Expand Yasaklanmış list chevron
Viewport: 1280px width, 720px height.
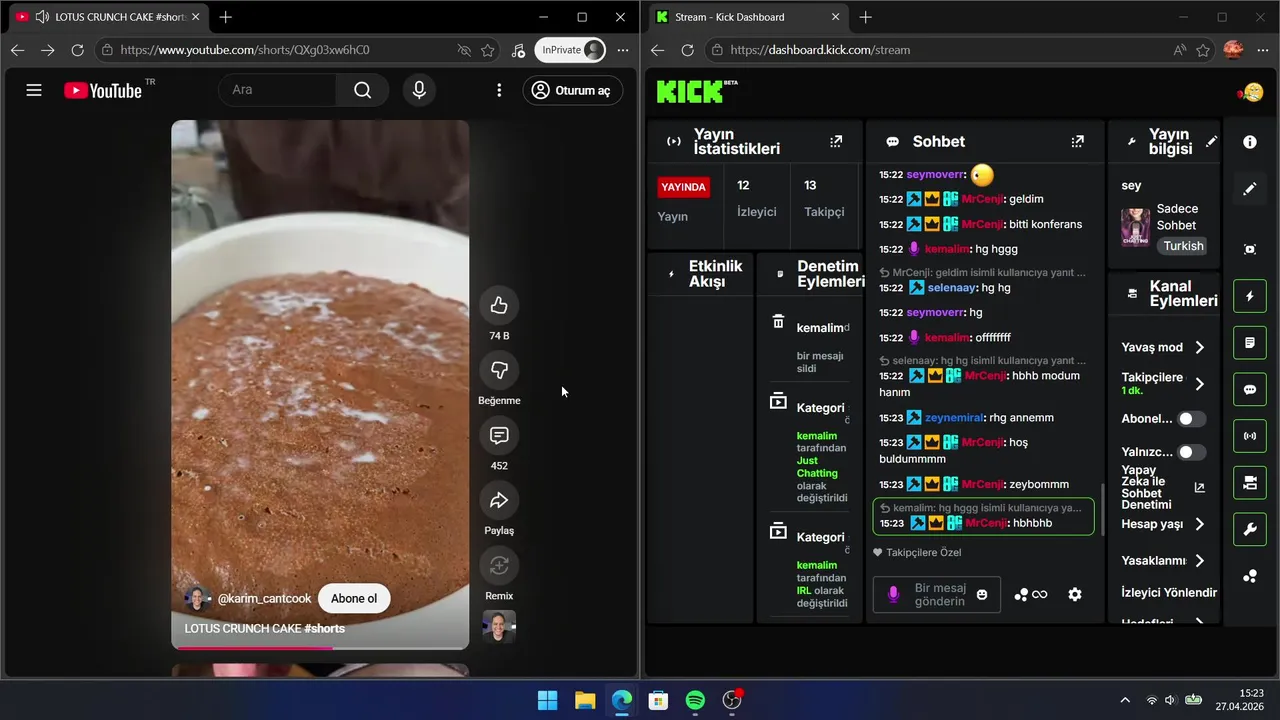point(1200,561)
